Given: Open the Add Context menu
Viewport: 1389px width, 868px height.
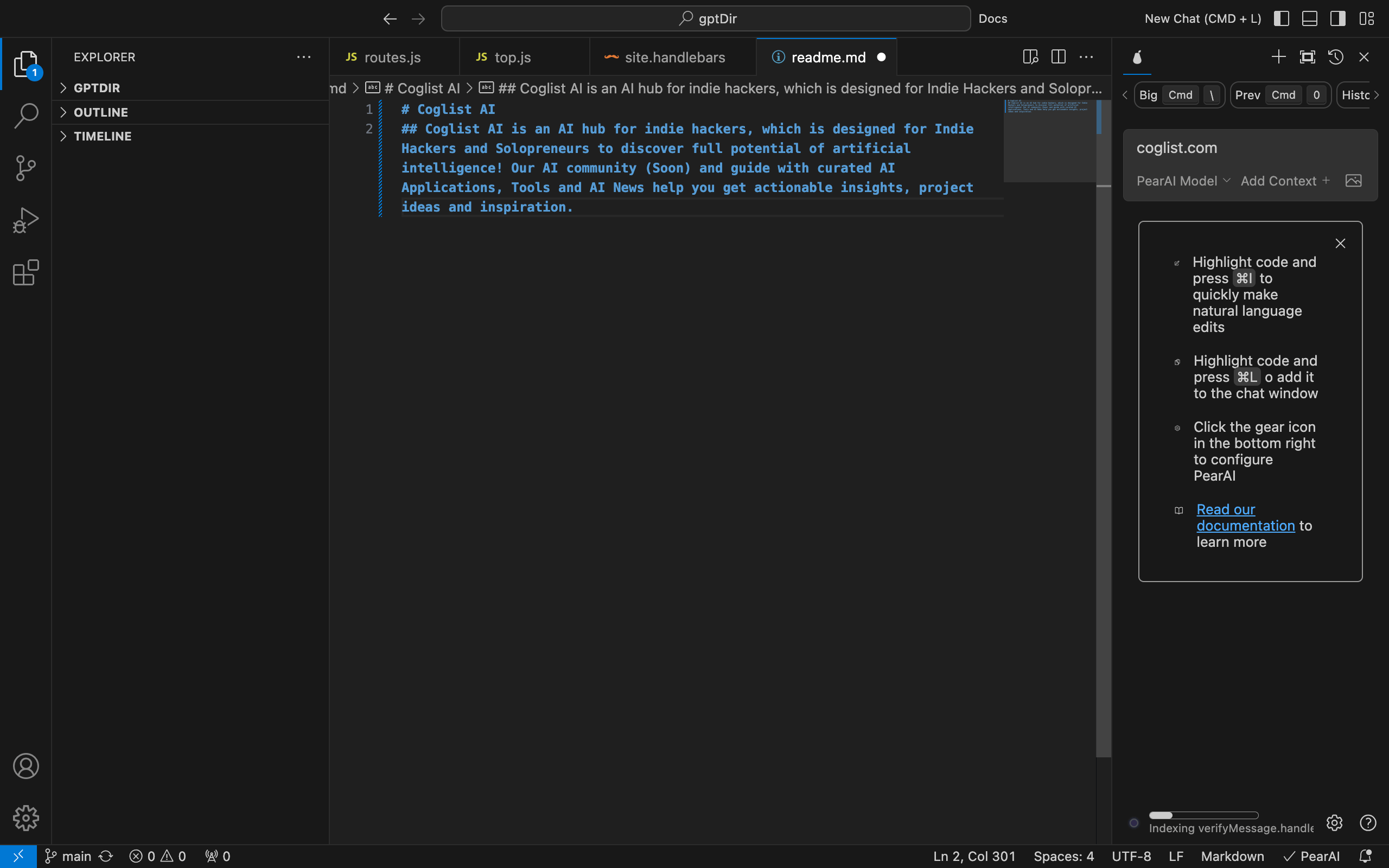Looking at the screenshot, I should coord(1285,181).
